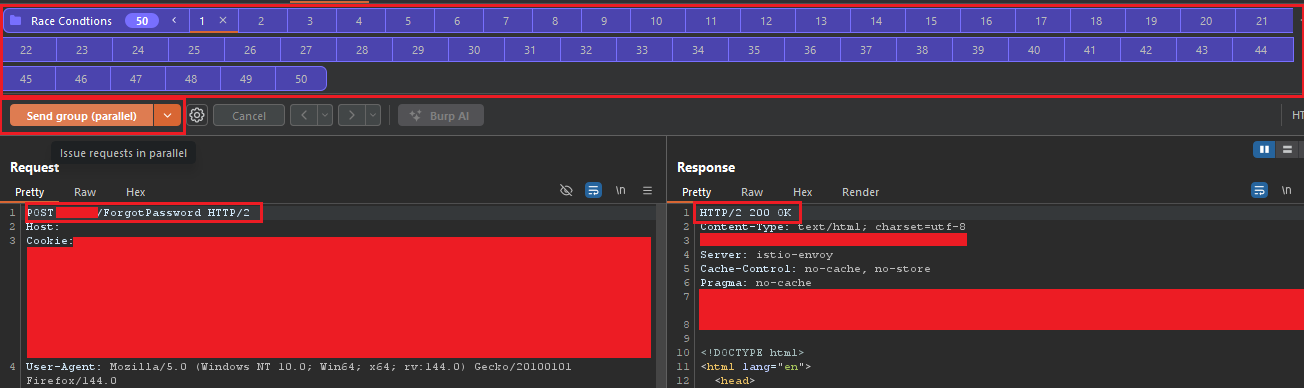Switch Response view to Pretty tab
The height and width of the screenshot is (388, 1304).
[697, 192]
